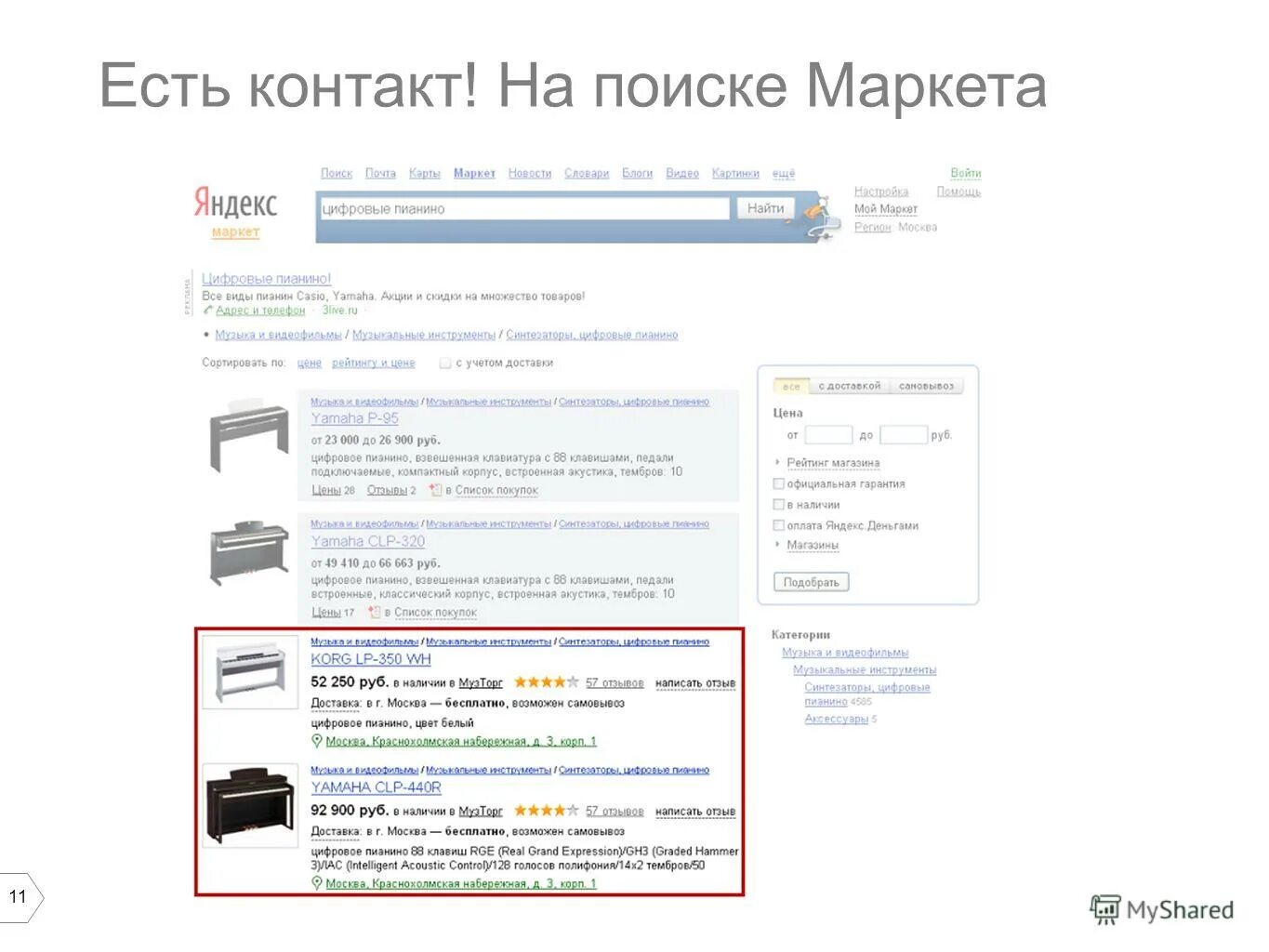
Task: Expand the 'Магазины' filter section
Action: pyautogui.click(x=813, y=546)
